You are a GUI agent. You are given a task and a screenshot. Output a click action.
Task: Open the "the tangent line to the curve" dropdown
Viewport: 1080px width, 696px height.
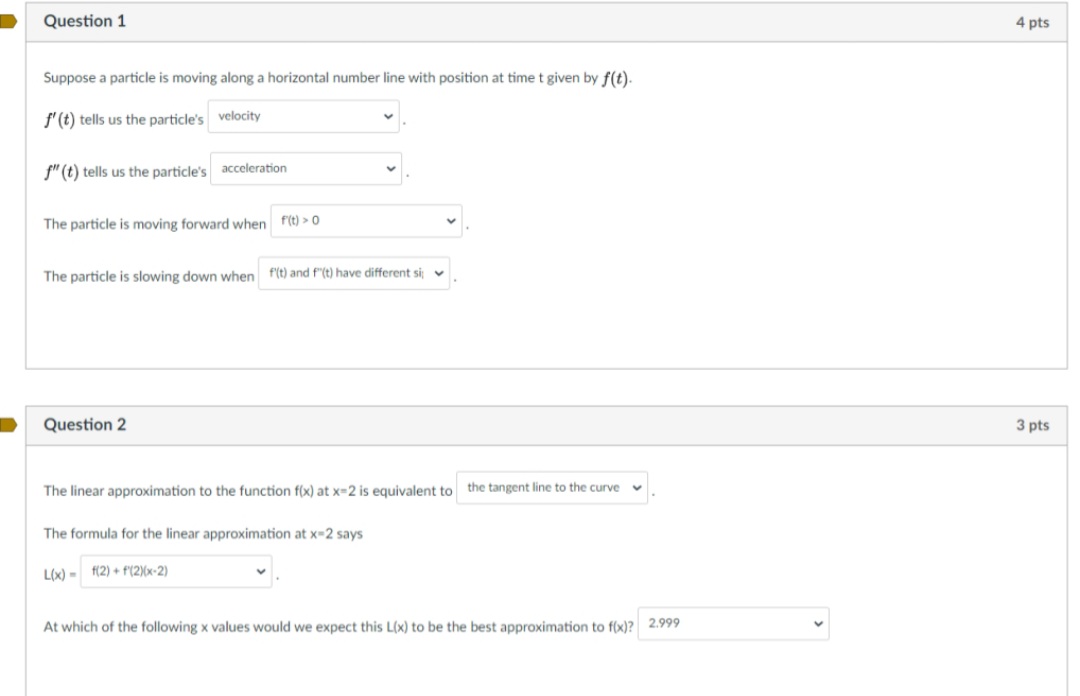[x=550, y=487]
